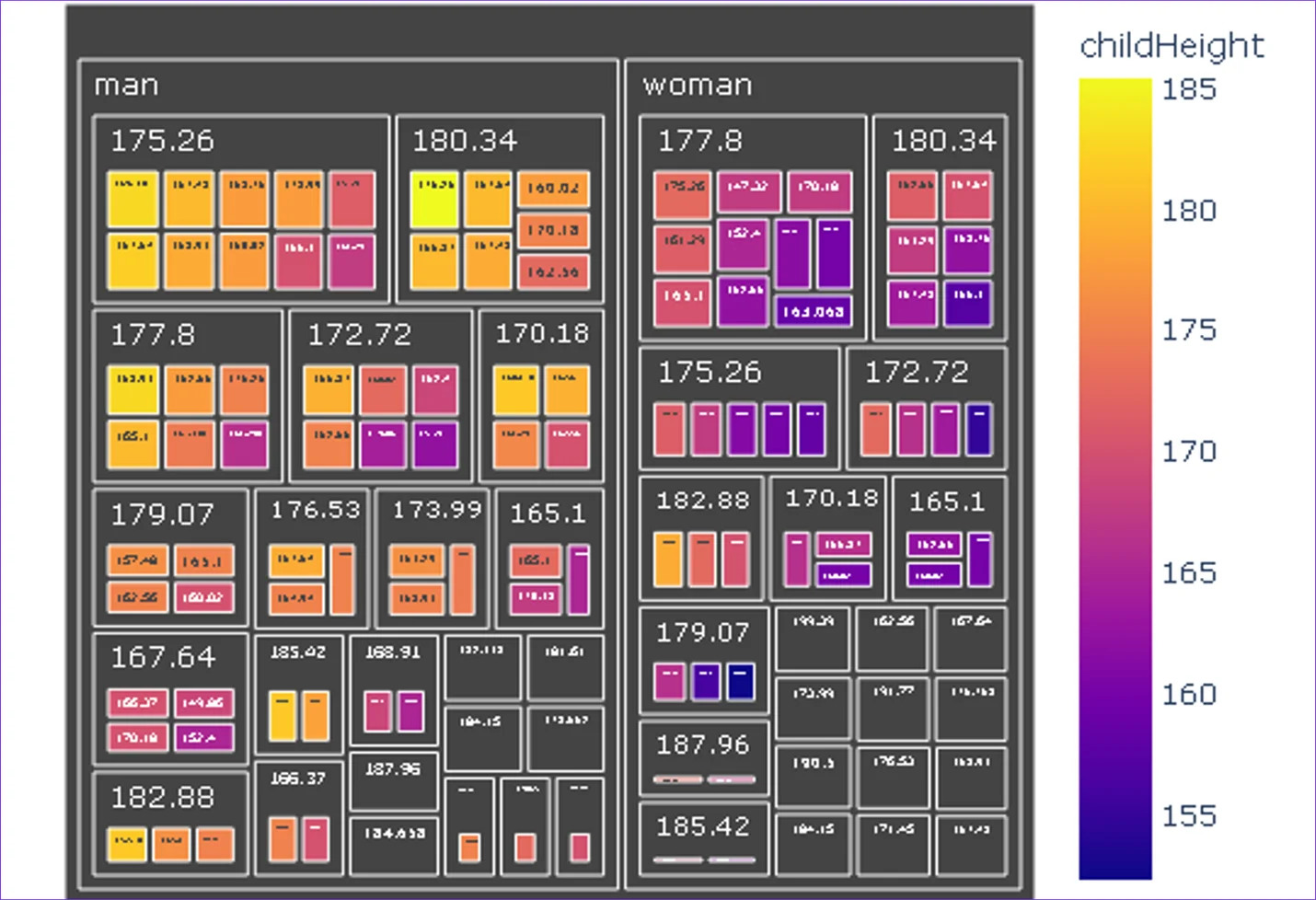This screenshot has width=1316, height=900.
Task: Click the 157.48 leaf in man's 179.07 group
Action: coord(136,560)
